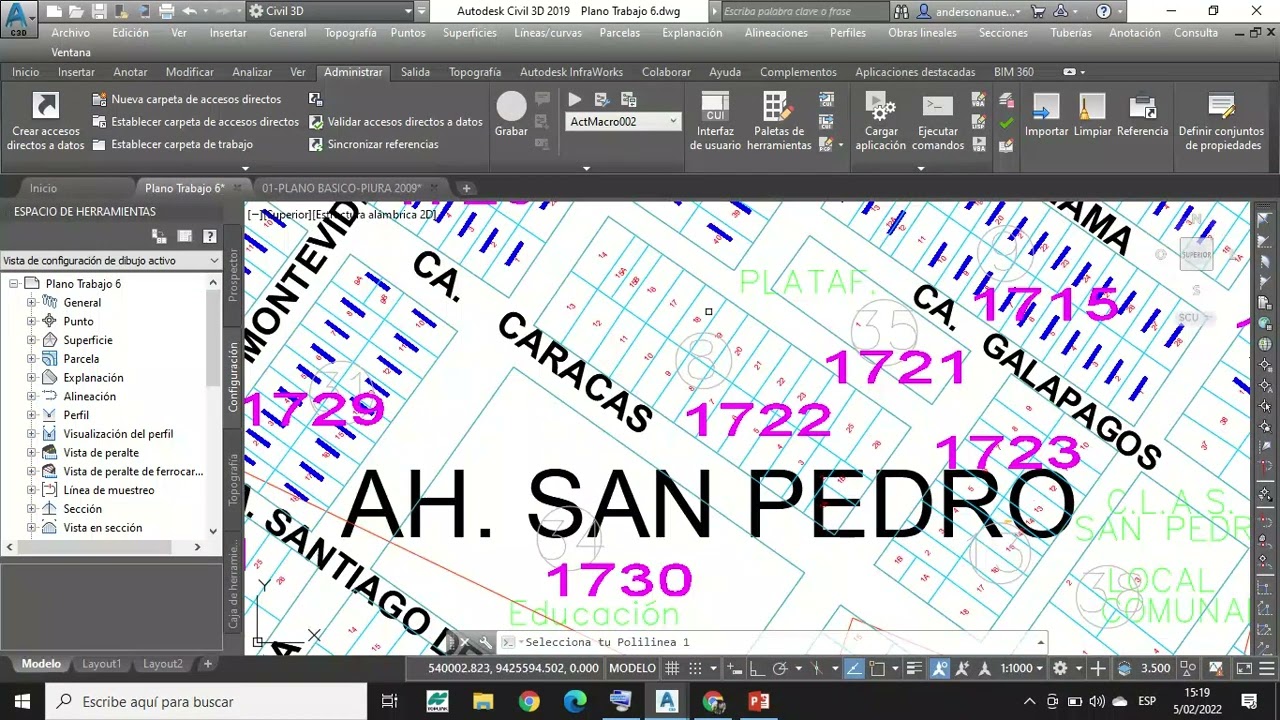The height and width of the screenshot is (720, 1280).
Task: Click Establecer carpeta de trabajo
Action: [x=172, y=144]
